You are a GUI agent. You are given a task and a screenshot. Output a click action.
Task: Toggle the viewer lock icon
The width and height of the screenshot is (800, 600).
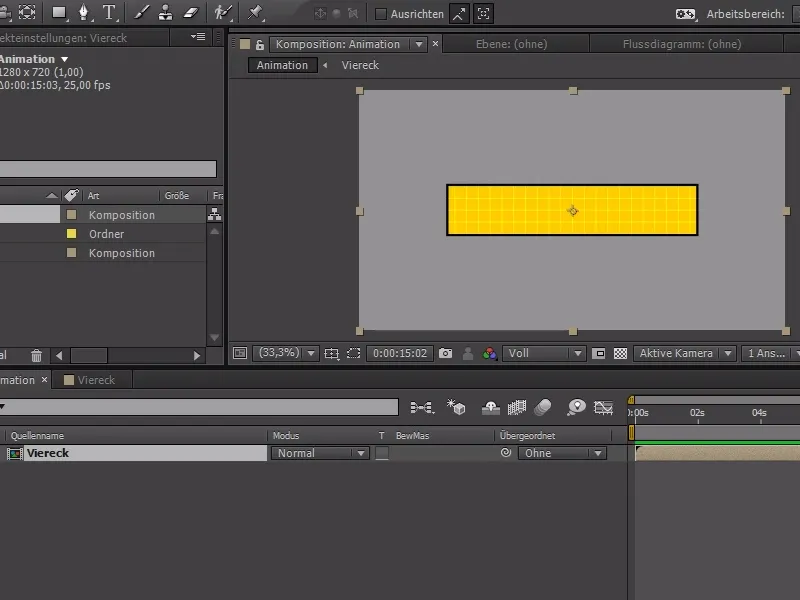259,45
